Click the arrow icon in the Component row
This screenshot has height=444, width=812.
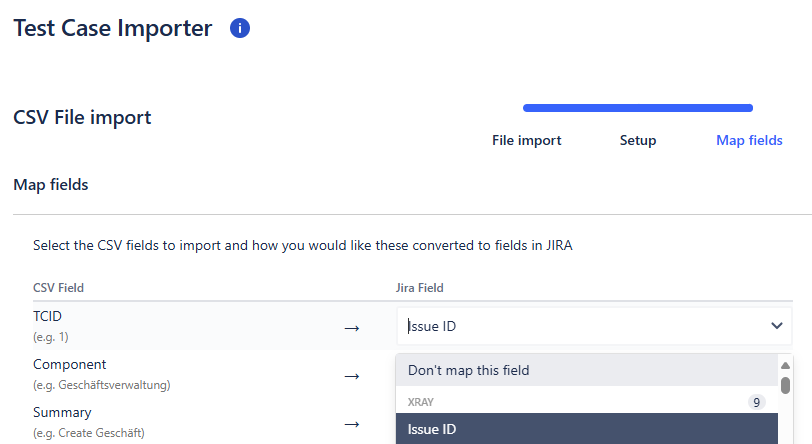[x=352, y=377]
